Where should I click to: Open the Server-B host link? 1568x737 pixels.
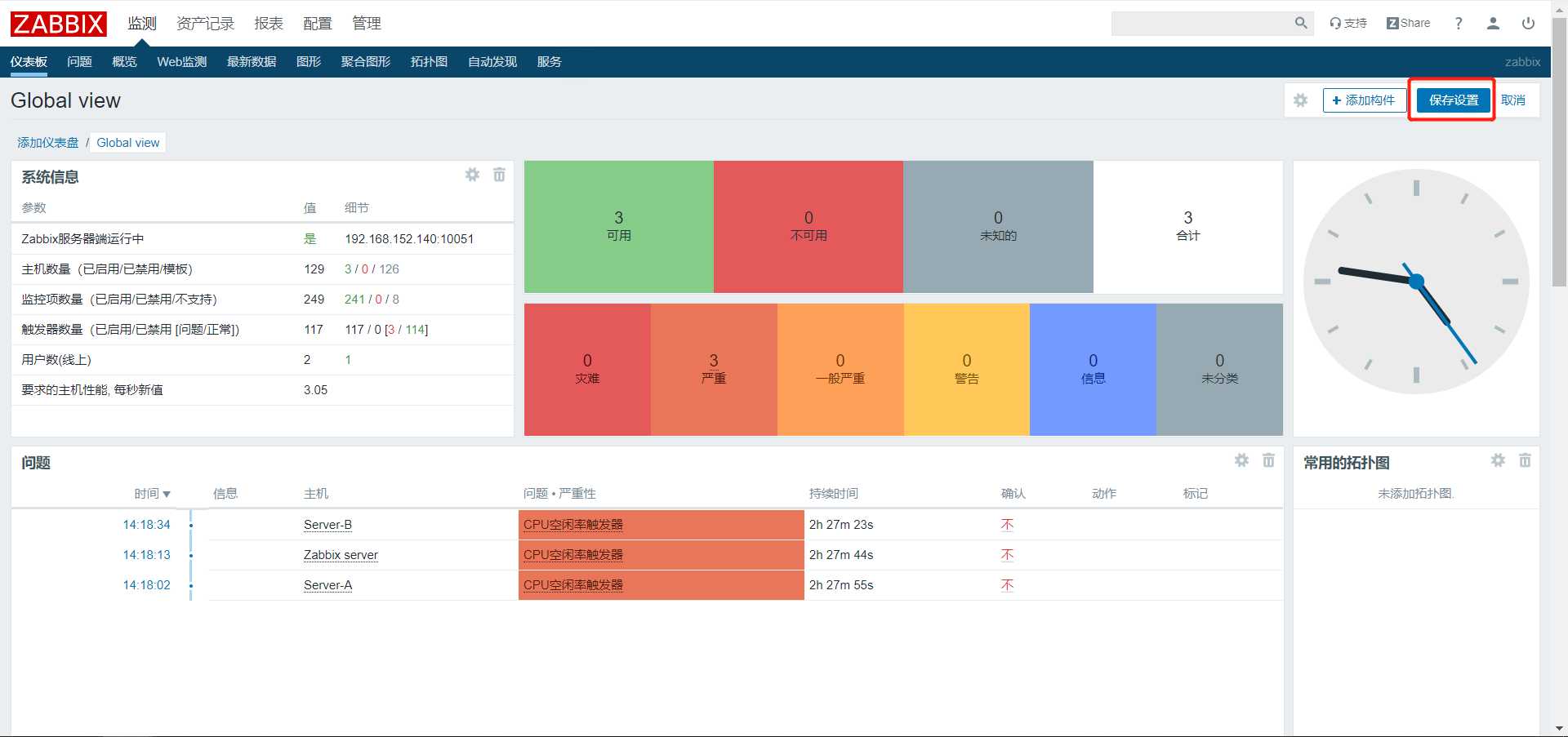pyautogui.click(x=327, y=525)
